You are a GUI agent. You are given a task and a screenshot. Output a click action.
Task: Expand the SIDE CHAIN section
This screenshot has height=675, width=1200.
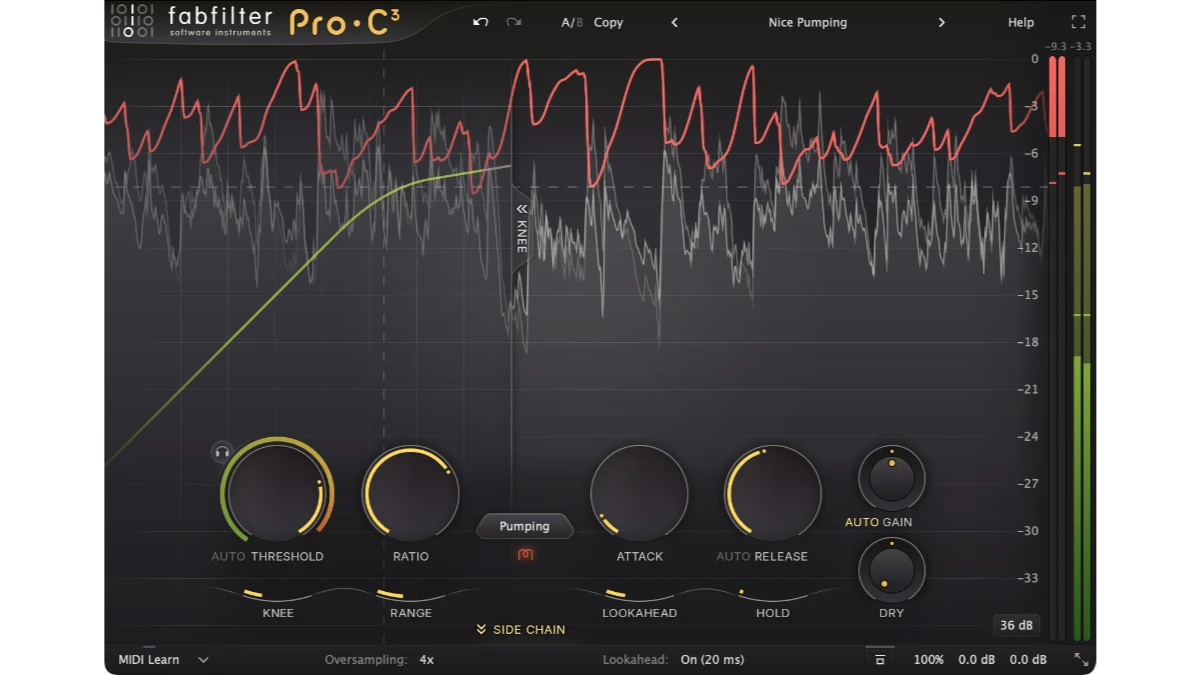click(x=521, y=629)
